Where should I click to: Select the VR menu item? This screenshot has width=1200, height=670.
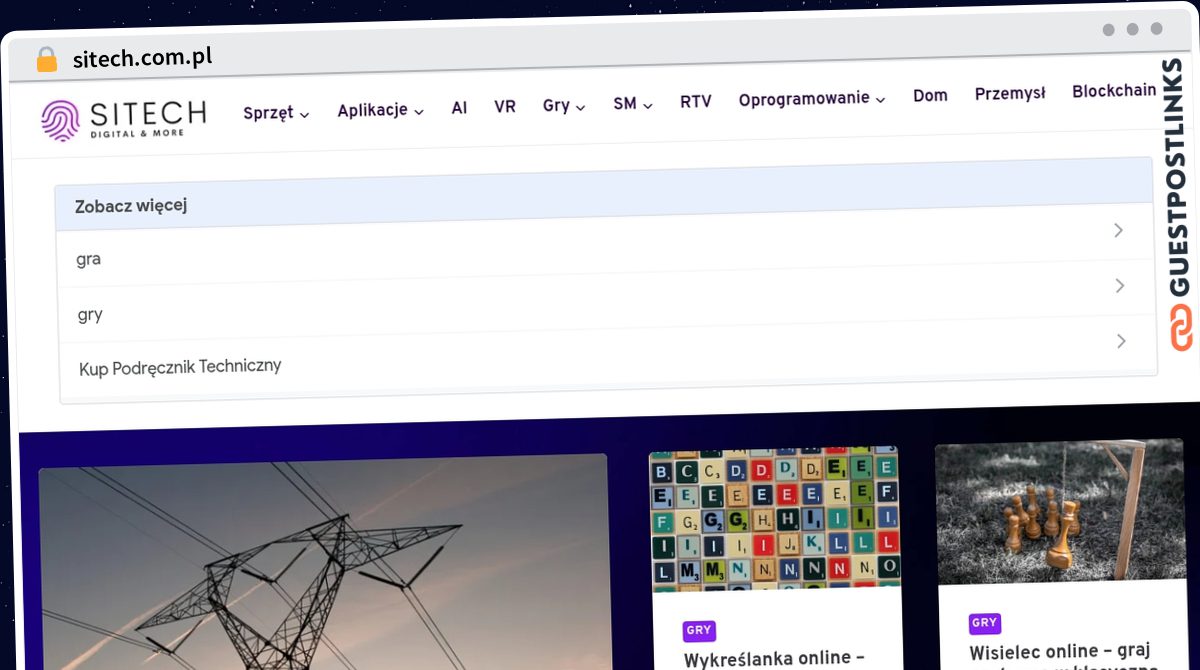(x=505, y=106)
